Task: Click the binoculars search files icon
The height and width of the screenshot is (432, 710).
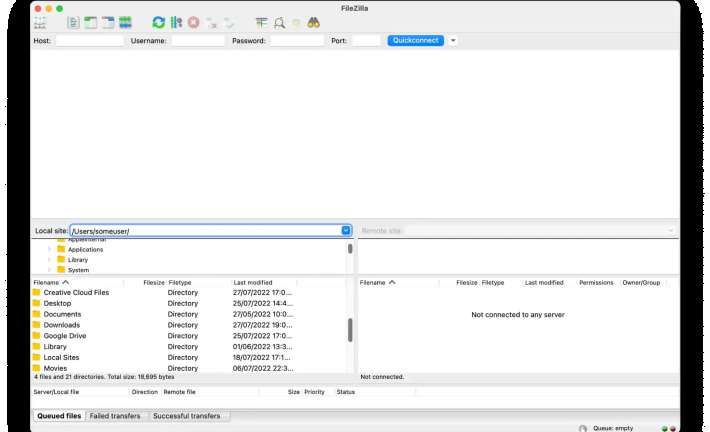Action: coord(313,23)
